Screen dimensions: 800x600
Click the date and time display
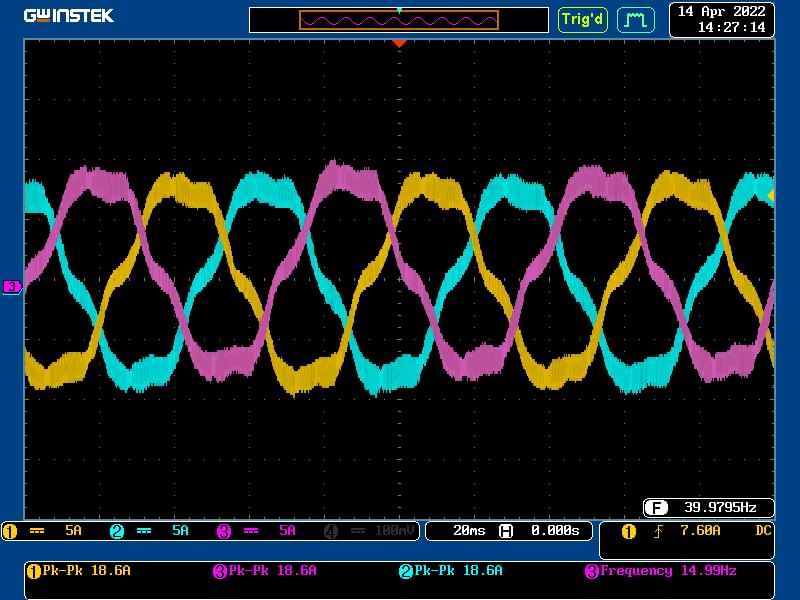pyautogui.click(x=721, y=19)
